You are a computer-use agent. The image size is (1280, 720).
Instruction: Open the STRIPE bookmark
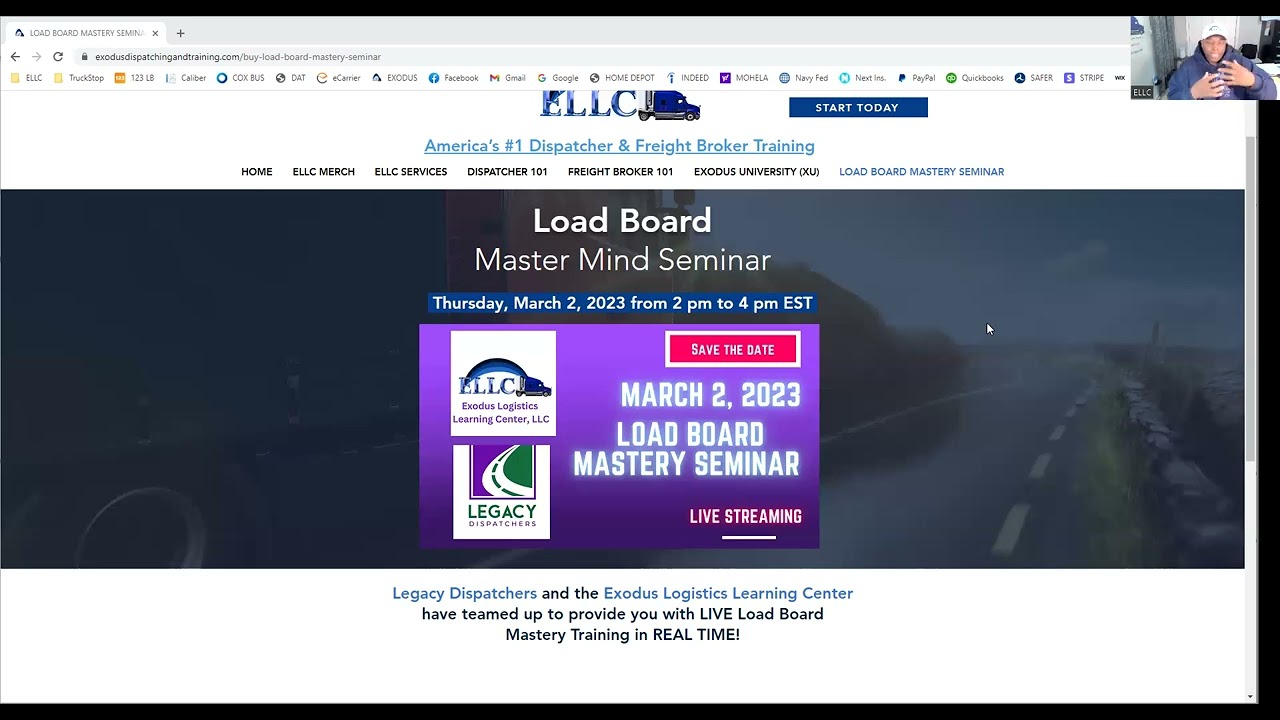(1084, 78)
